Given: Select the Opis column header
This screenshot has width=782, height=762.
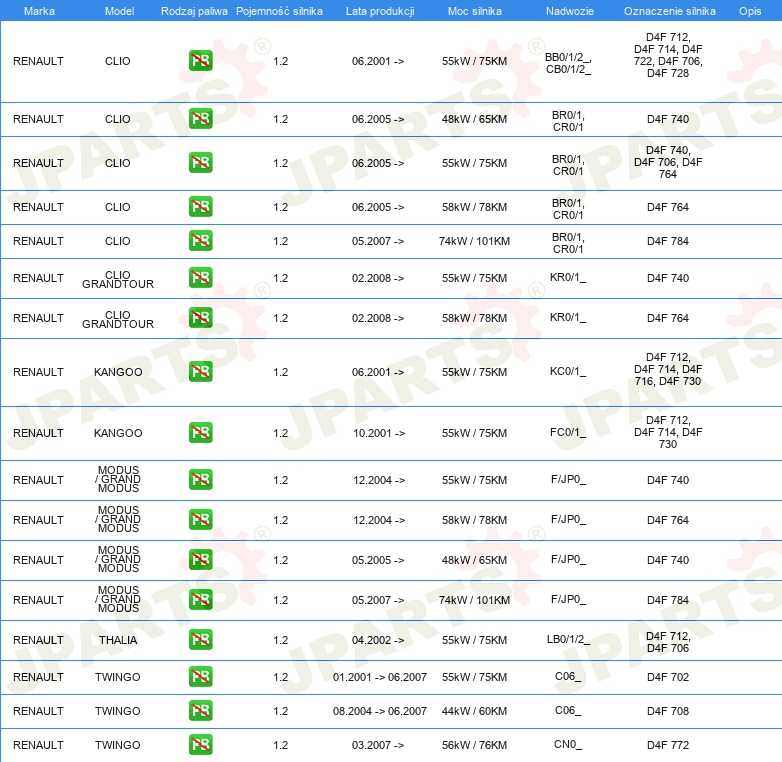Looking at the screenshot, I should (750, 11).
